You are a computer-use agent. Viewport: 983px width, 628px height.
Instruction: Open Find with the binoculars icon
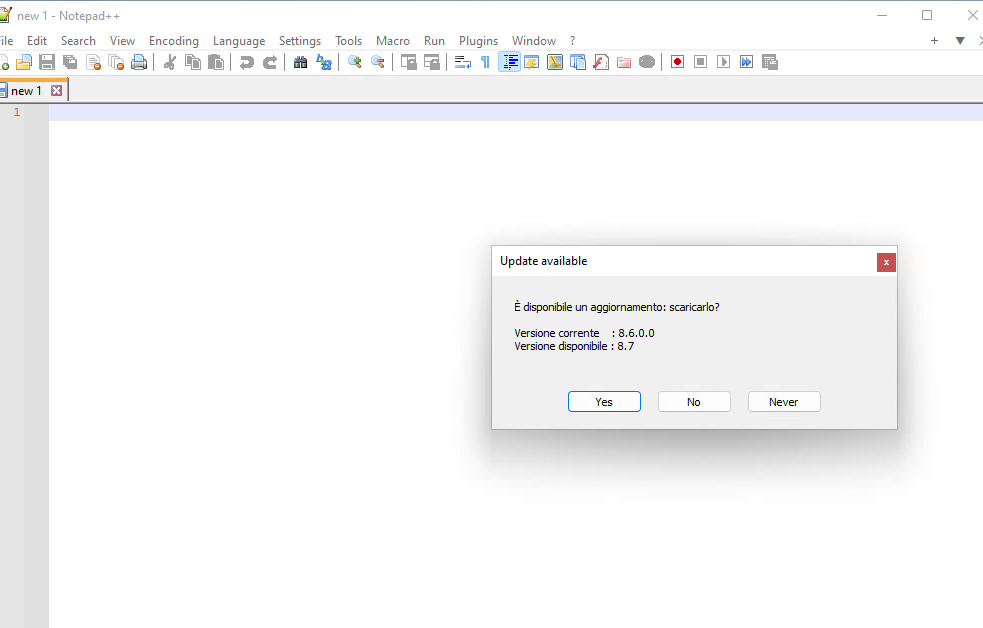pyautogui.click(x=301, y=62)
